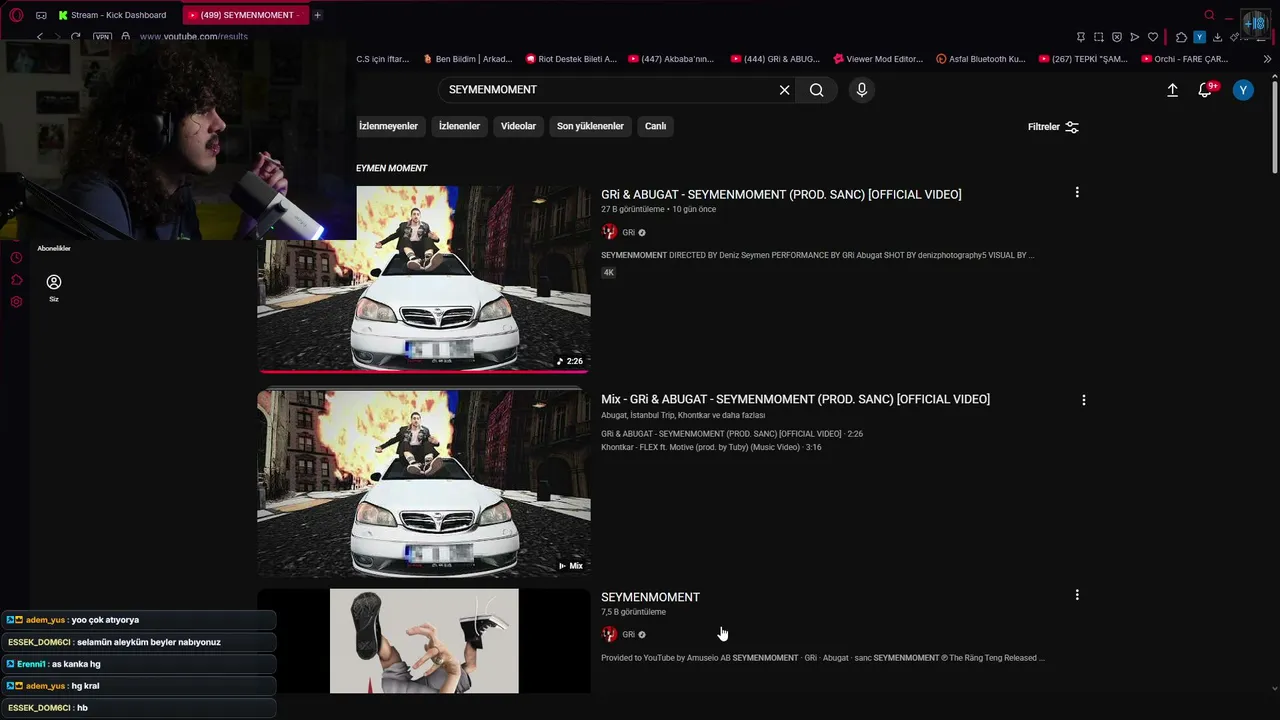Select the 'Videolar' filter chip
The height and width of the screenshot is (720, 1280).
click(518, 126)
